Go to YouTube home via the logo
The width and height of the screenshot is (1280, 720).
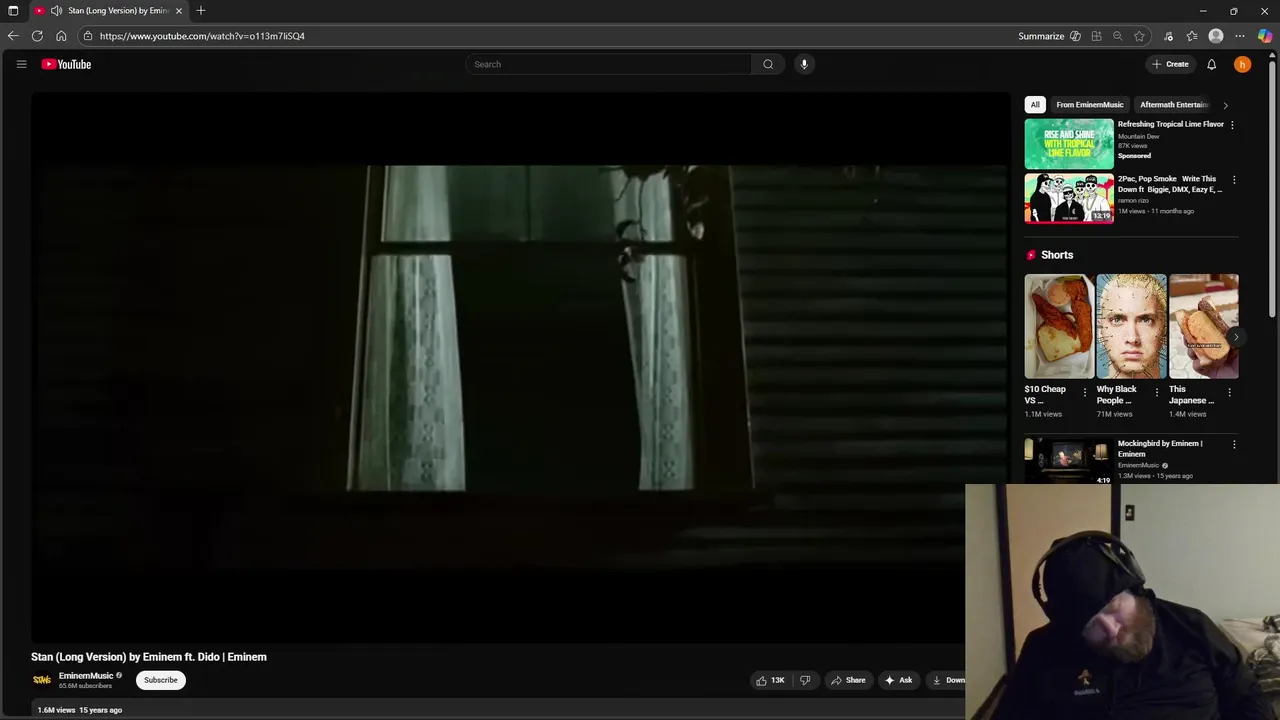click(66, 64)
